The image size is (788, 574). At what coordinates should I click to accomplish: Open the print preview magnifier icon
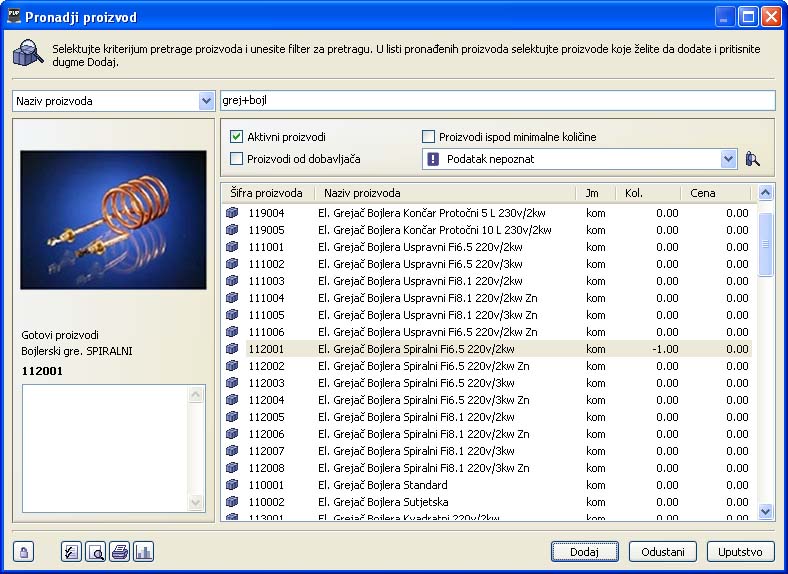coord(95,552)
